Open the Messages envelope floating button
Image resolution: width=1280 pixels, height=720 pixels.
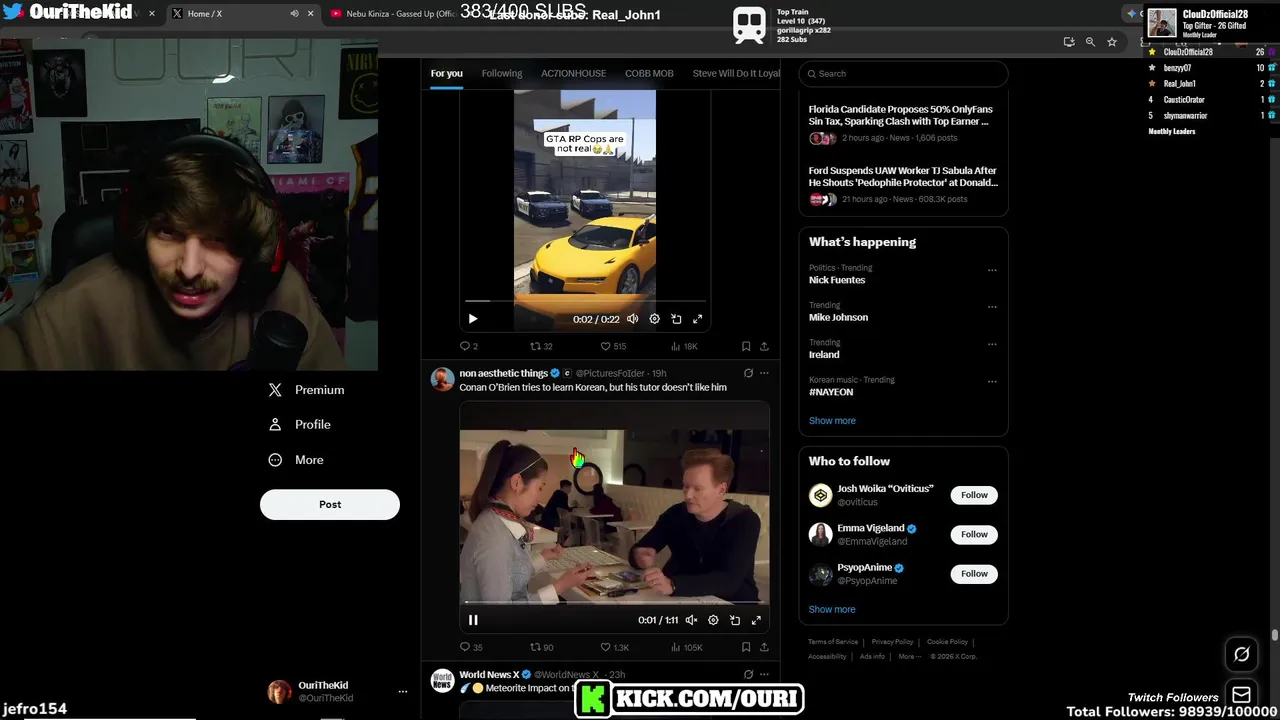1241,695
